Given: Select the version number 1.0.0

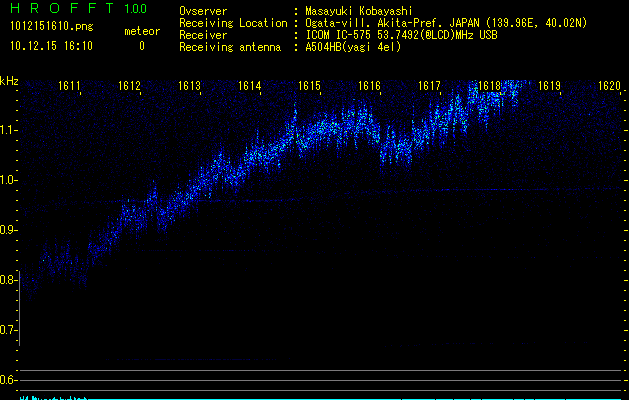Looking at the screenshot, I should [135, 9].
